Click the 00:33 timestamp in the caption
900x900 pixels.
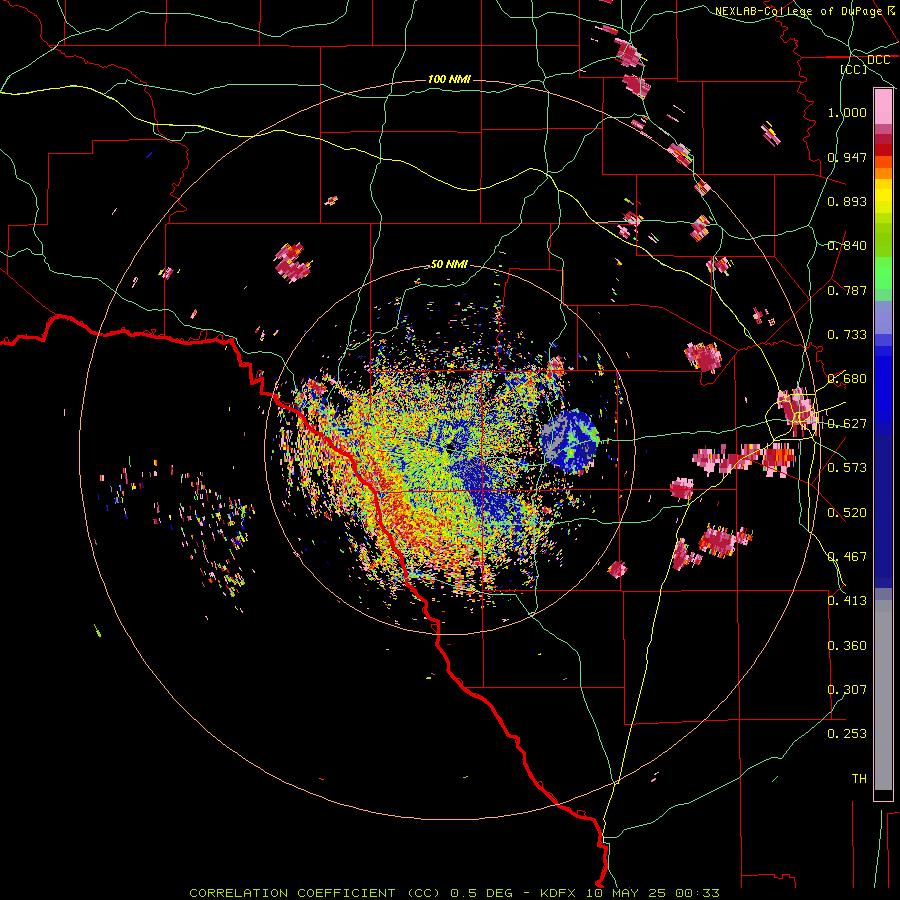pos(697,893)
